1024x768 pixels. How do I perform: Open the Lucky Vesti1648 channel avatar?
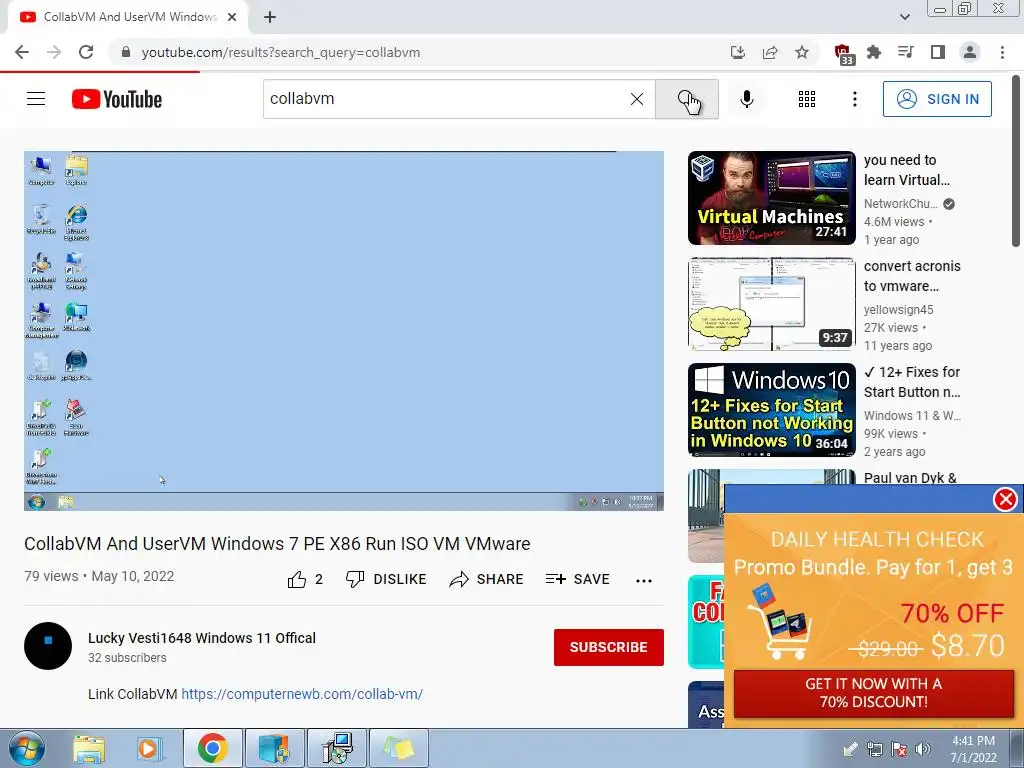coord(48,646)
